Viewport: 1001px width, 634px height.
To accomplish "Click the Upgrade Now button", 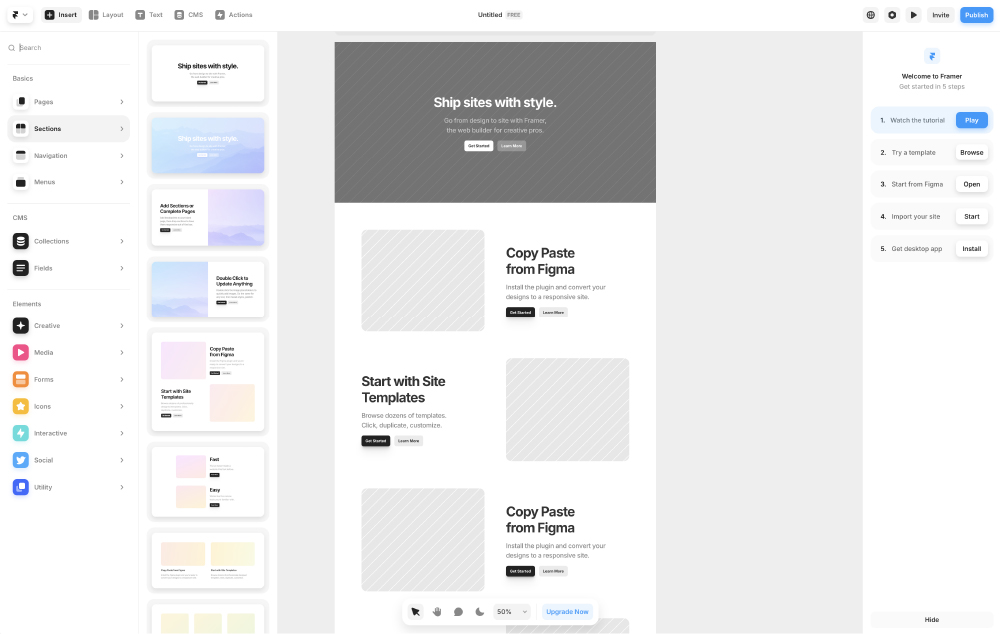I will coord(568,612).
